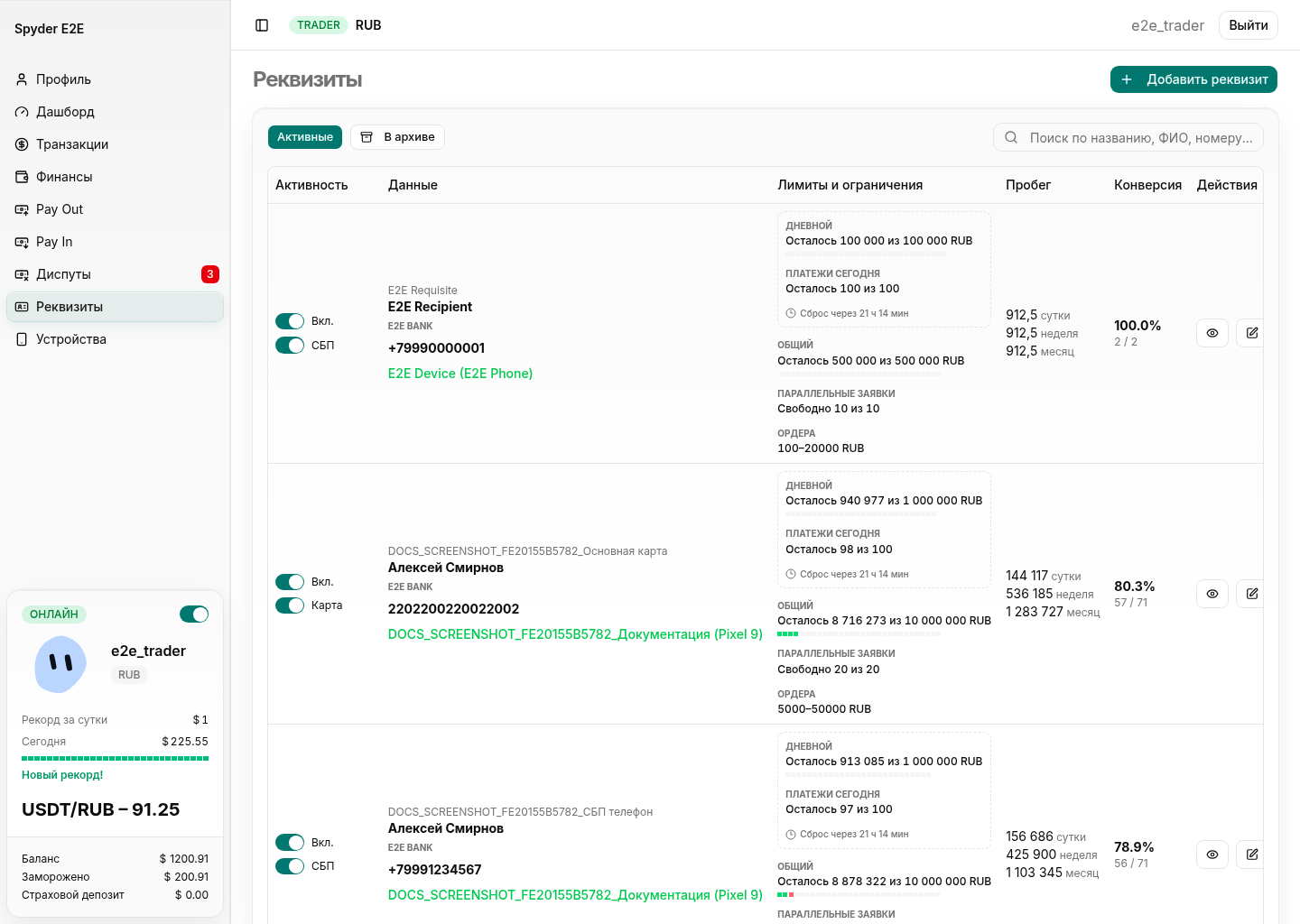Click the 78.9% conversion value
Viewport: 1300px width, 924px height.
click(x=1134, y=846)
